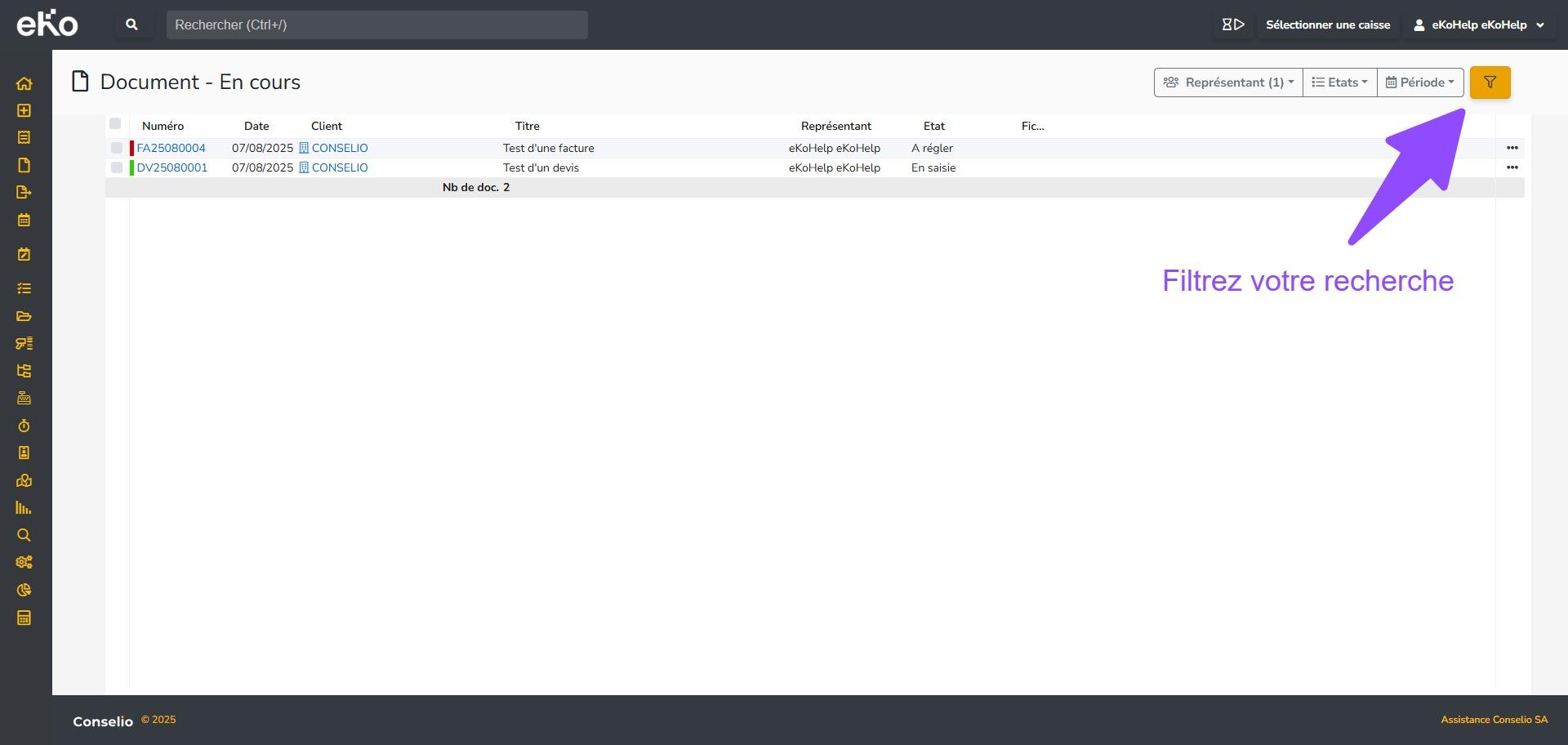
Task: Expand the Représentant (1) dropdown
Action: [x=1227, y=83]
